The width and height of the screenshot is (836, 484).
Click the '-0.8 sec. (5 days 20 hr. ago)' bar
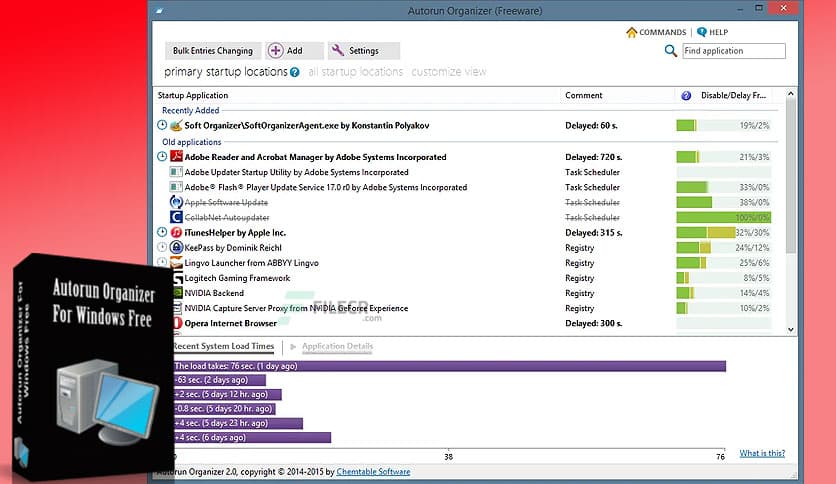point(224,409)
